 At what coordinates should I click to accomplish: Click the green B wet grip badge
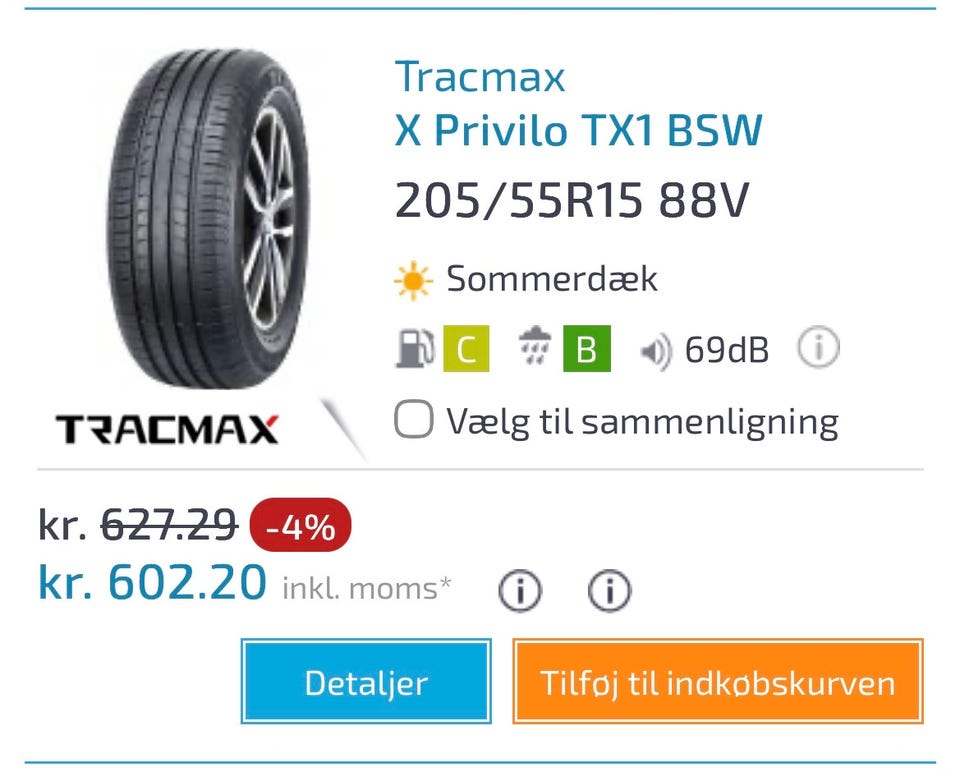(586, 350)
